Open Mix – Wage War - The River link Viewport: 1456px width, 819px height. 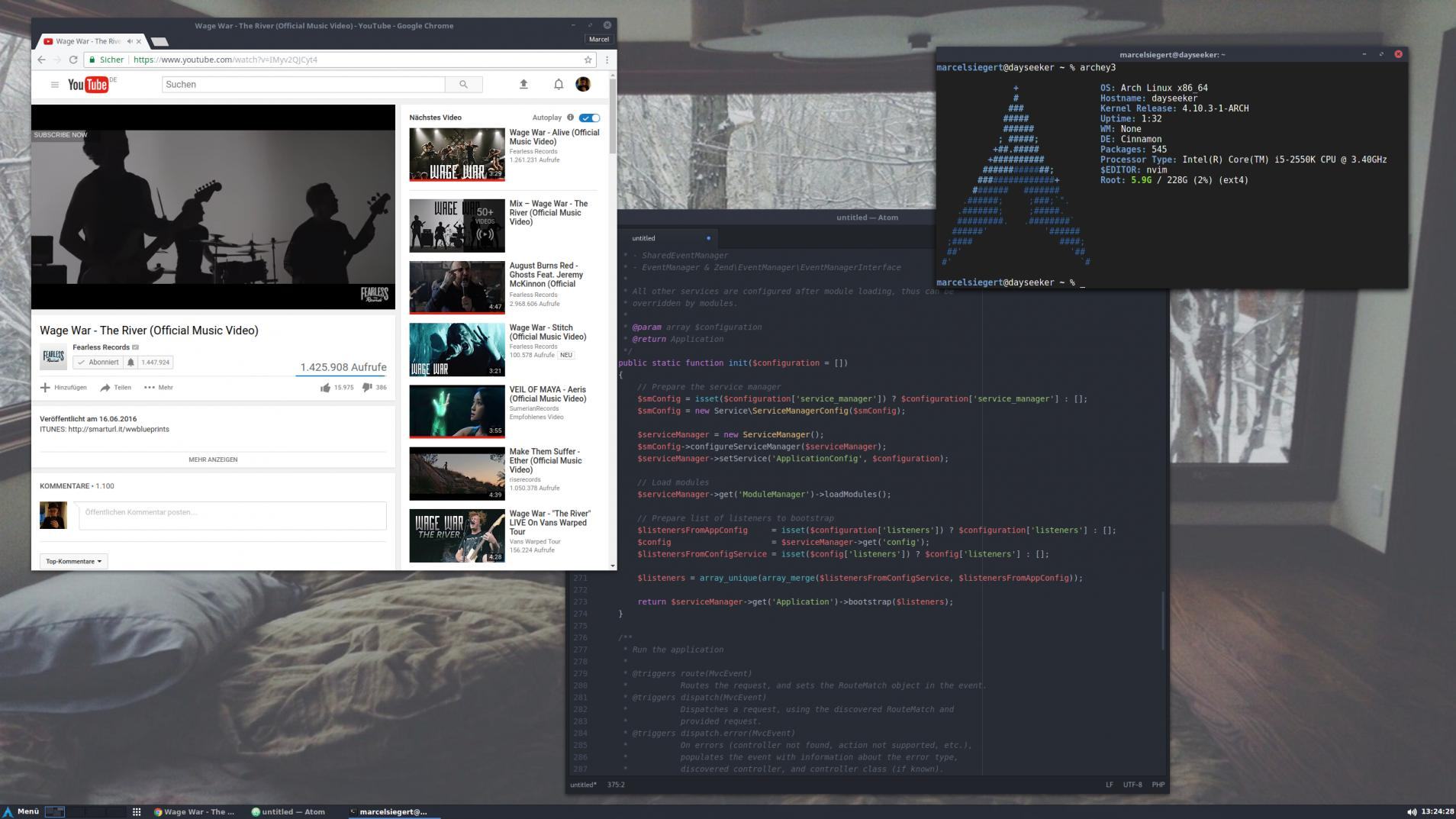click(x=549, y=213)
